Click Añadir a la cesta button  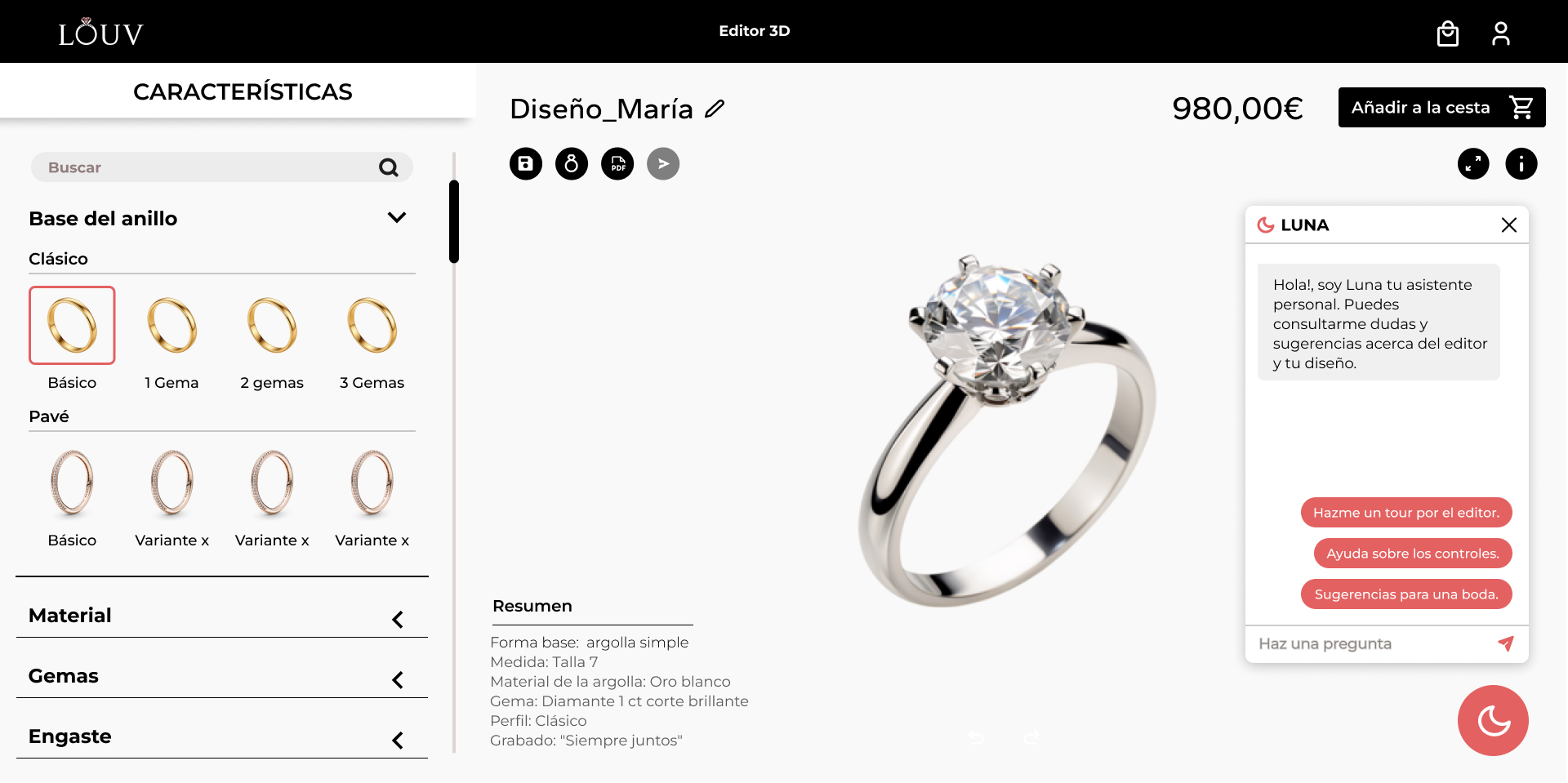point(1441,107)
